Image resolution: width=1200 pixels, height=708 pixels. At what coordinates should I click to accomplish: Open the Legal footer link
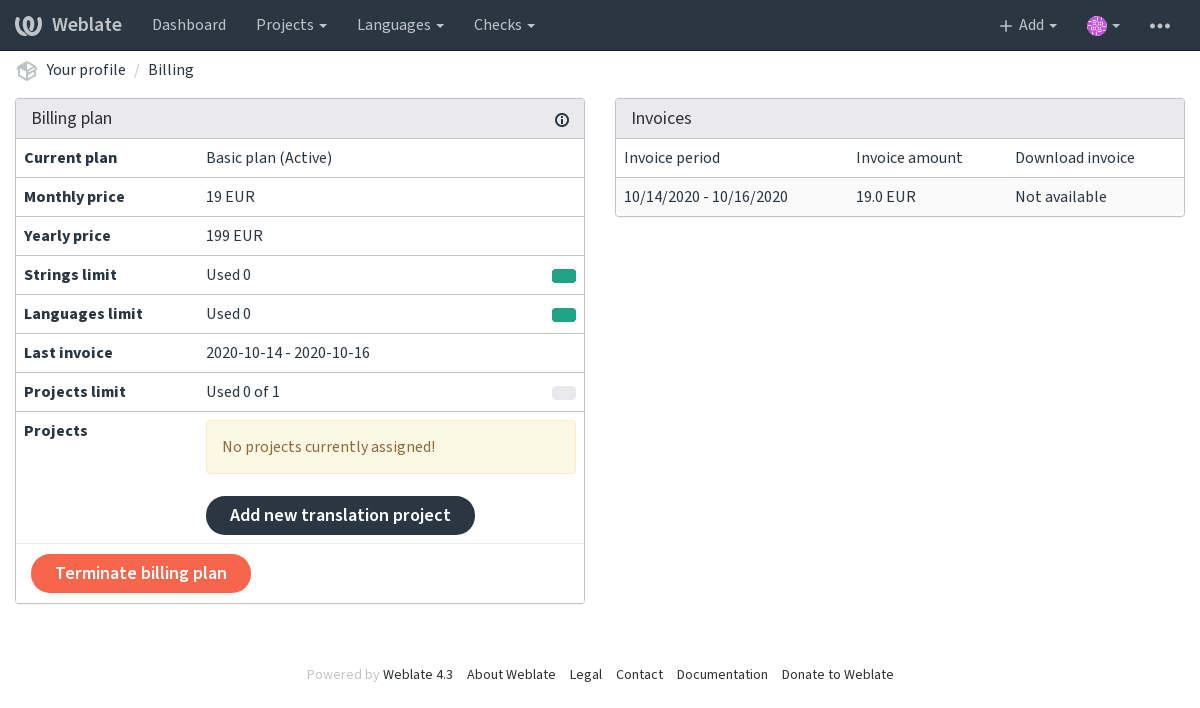point(586,674)
